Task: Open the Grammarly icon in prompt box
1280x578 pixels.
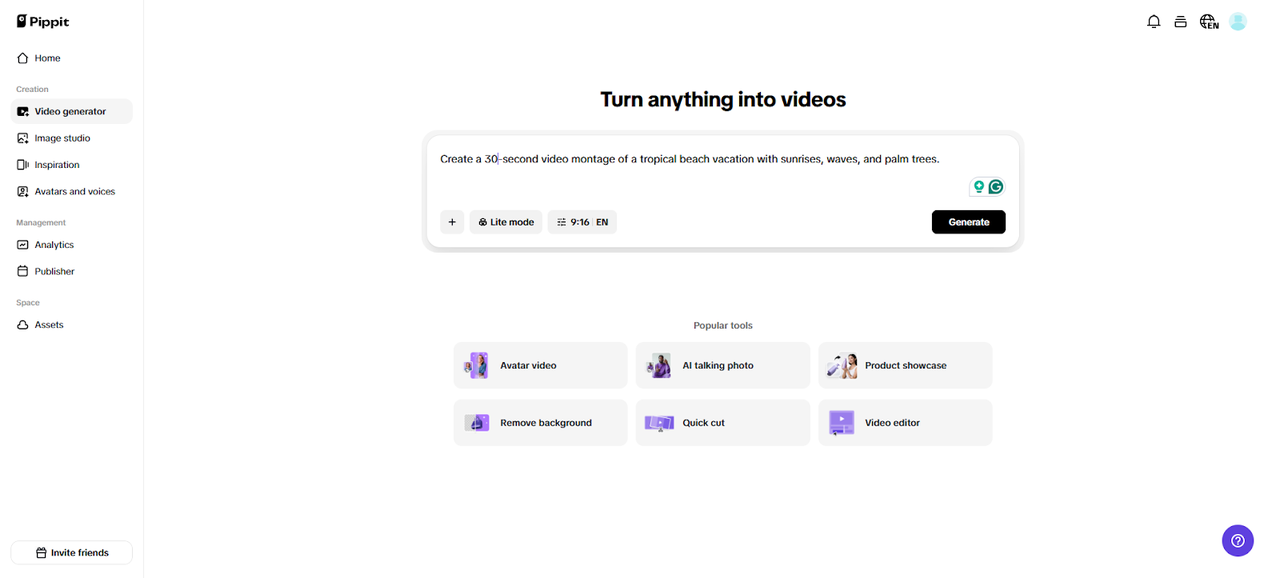Action: [x=995, y=186]
